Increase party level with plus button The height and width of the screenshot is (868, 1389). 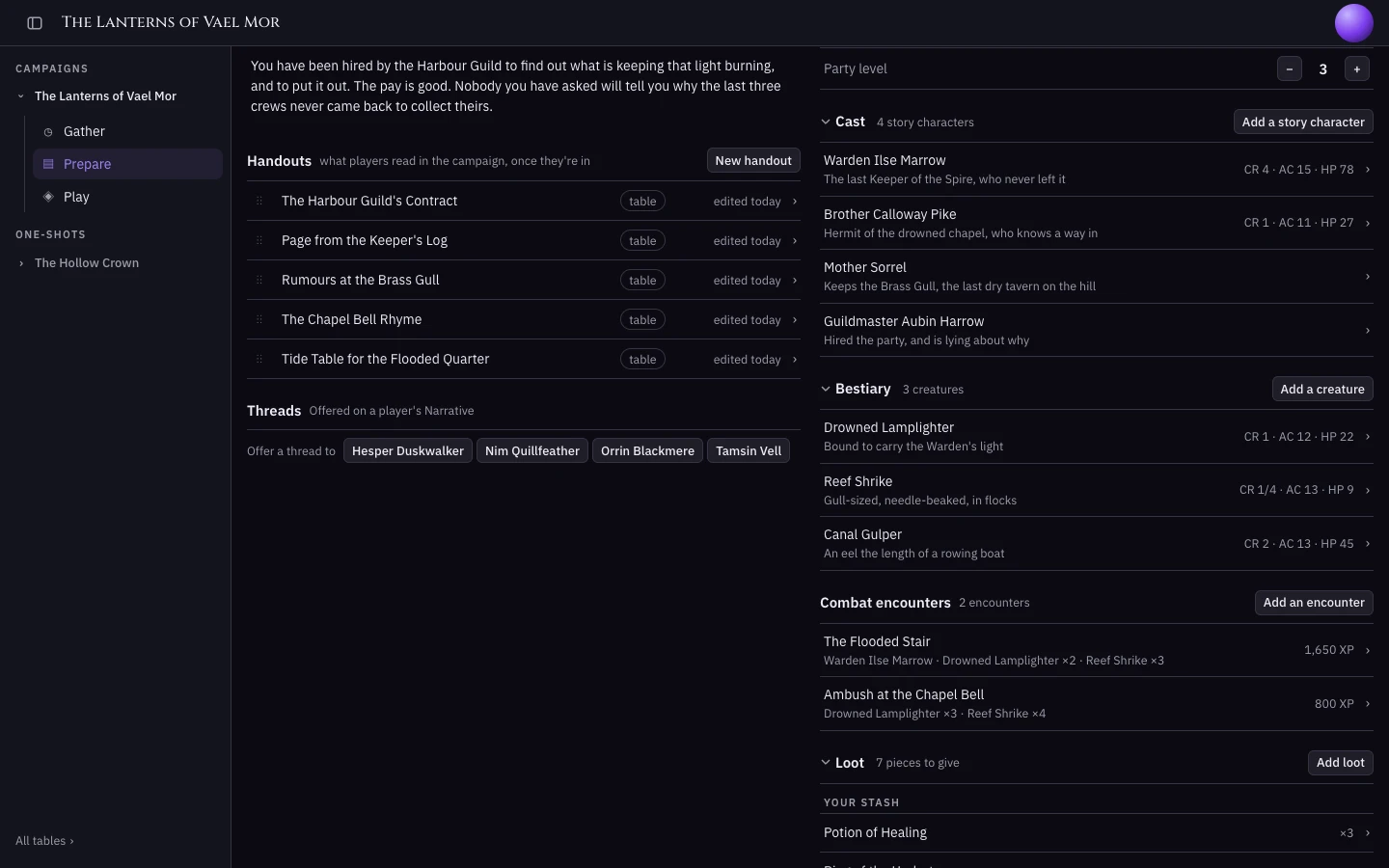point(1356,69)
